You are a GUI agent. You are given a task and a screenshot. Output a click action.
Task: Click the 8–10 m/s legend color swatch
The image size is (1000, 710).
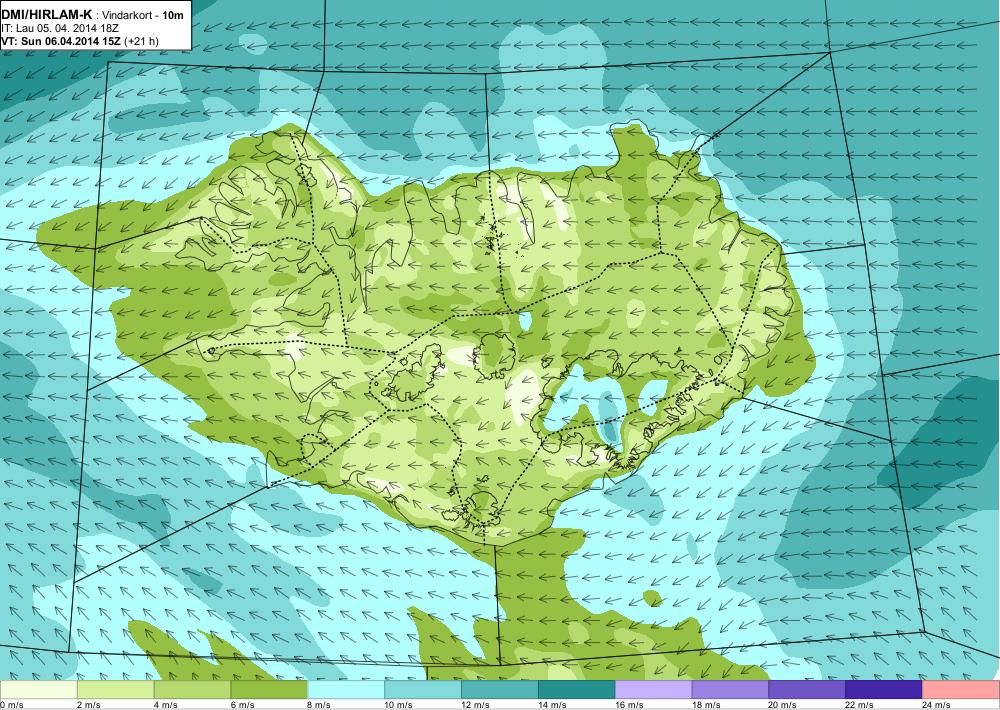346,690
